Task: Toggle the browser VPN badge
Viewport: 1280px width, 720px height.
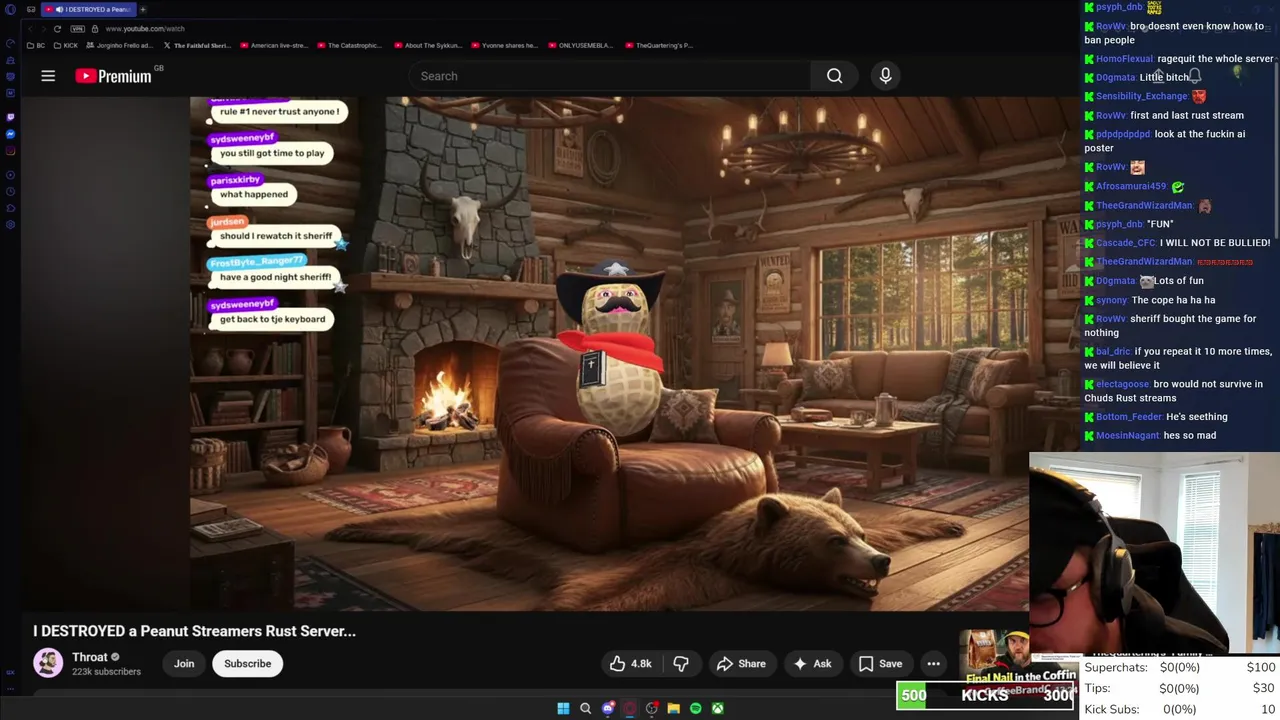Action: (x=78, y=29)
